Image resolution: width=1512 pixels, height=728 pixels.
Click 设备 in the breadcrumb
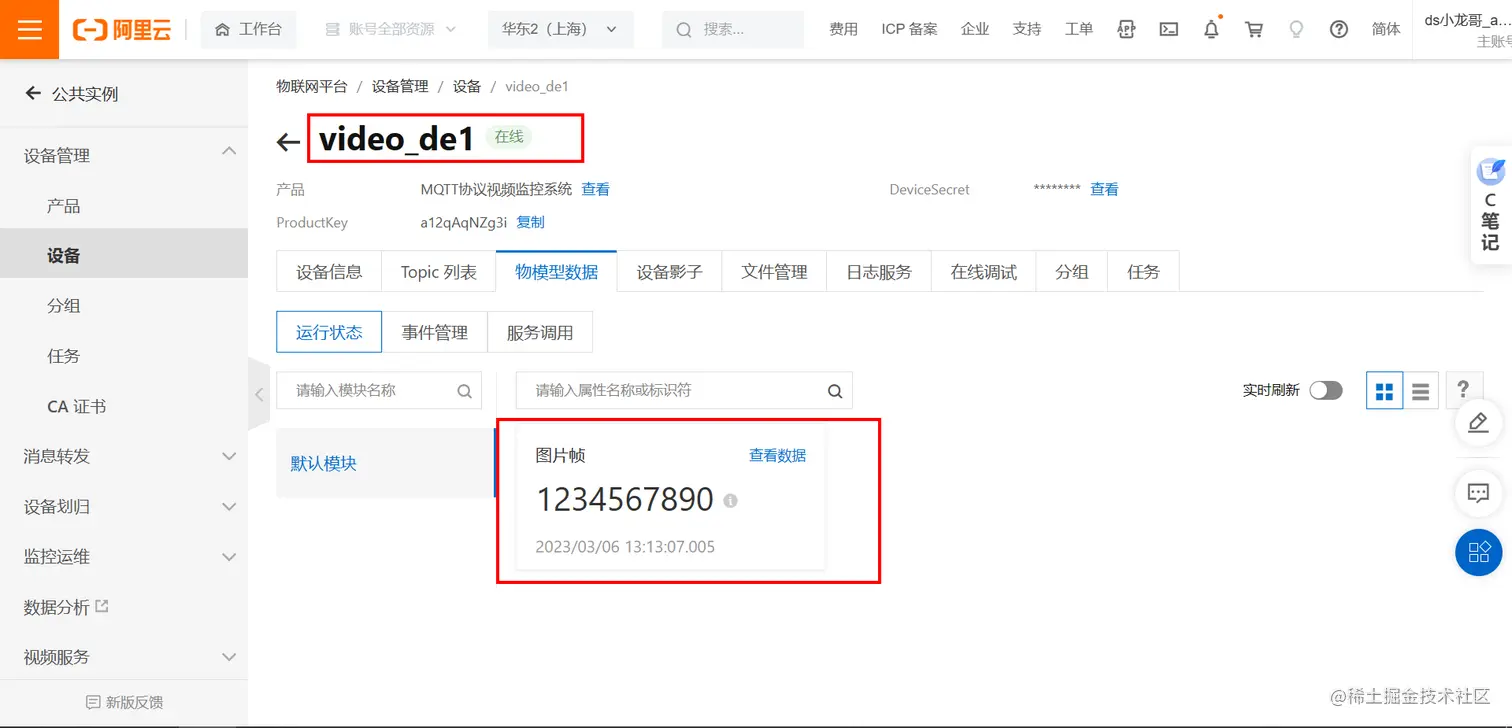pos(467,87)
